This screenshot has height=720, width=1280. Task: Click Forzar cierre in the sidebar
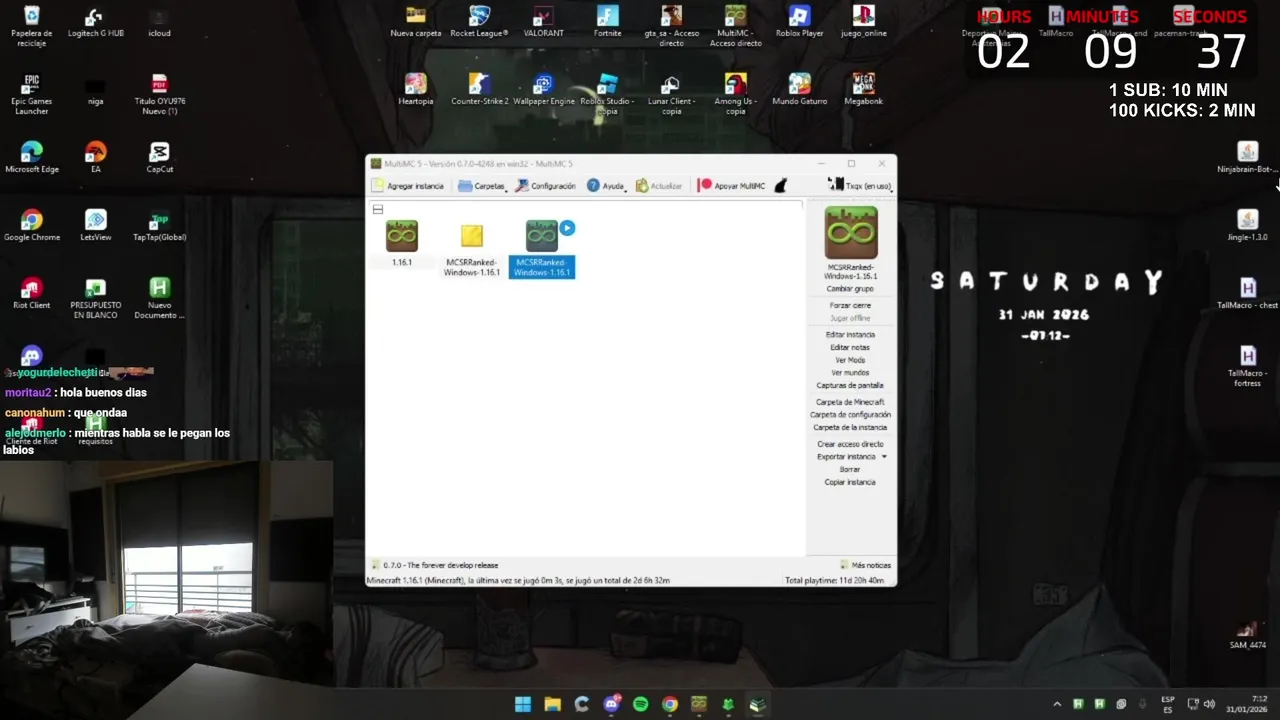pyautogui.click(x=850, y=305)
